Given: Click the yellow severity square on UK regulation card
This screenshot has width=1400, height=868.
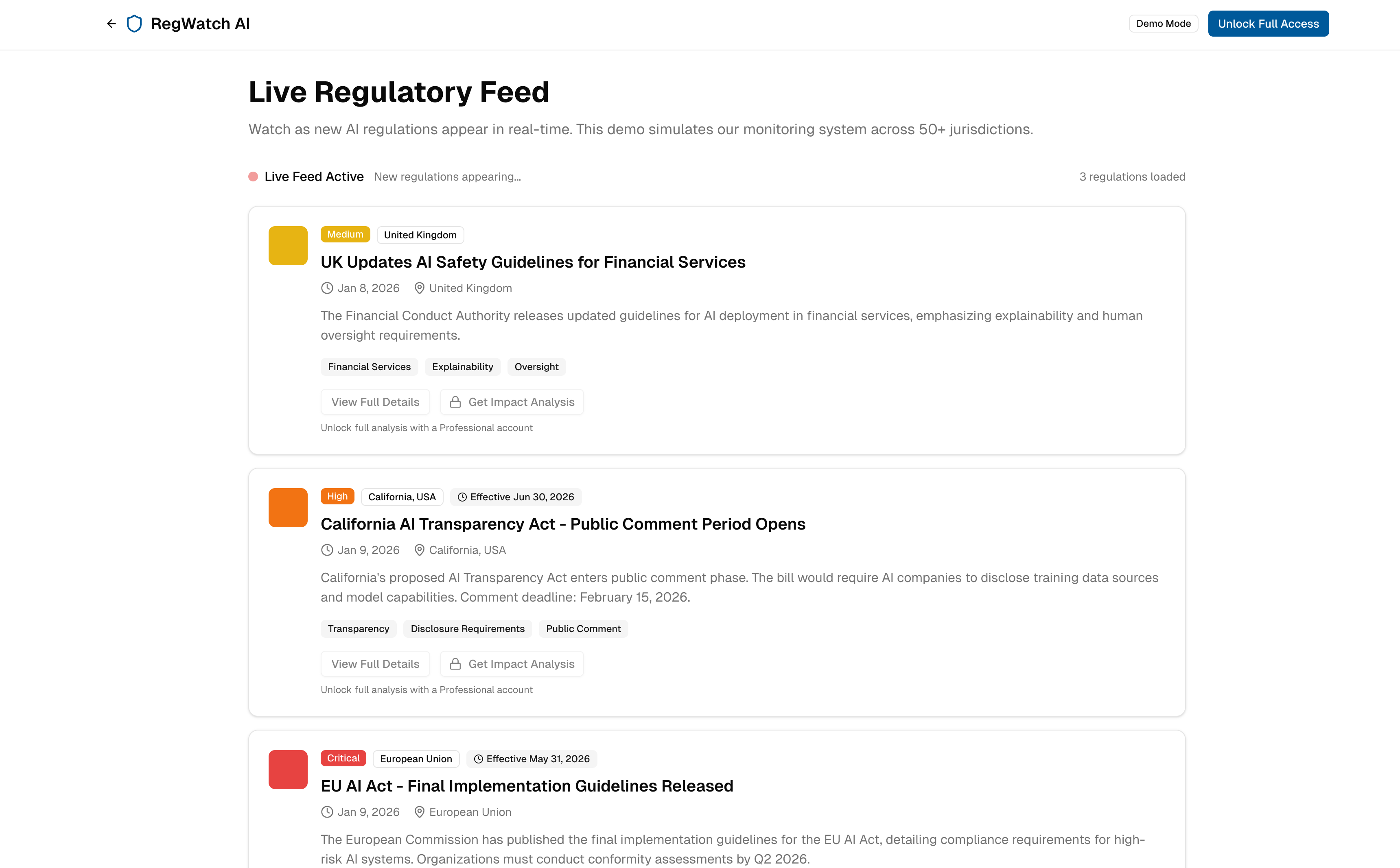Looking at the screenshot, I should [287, 245].
